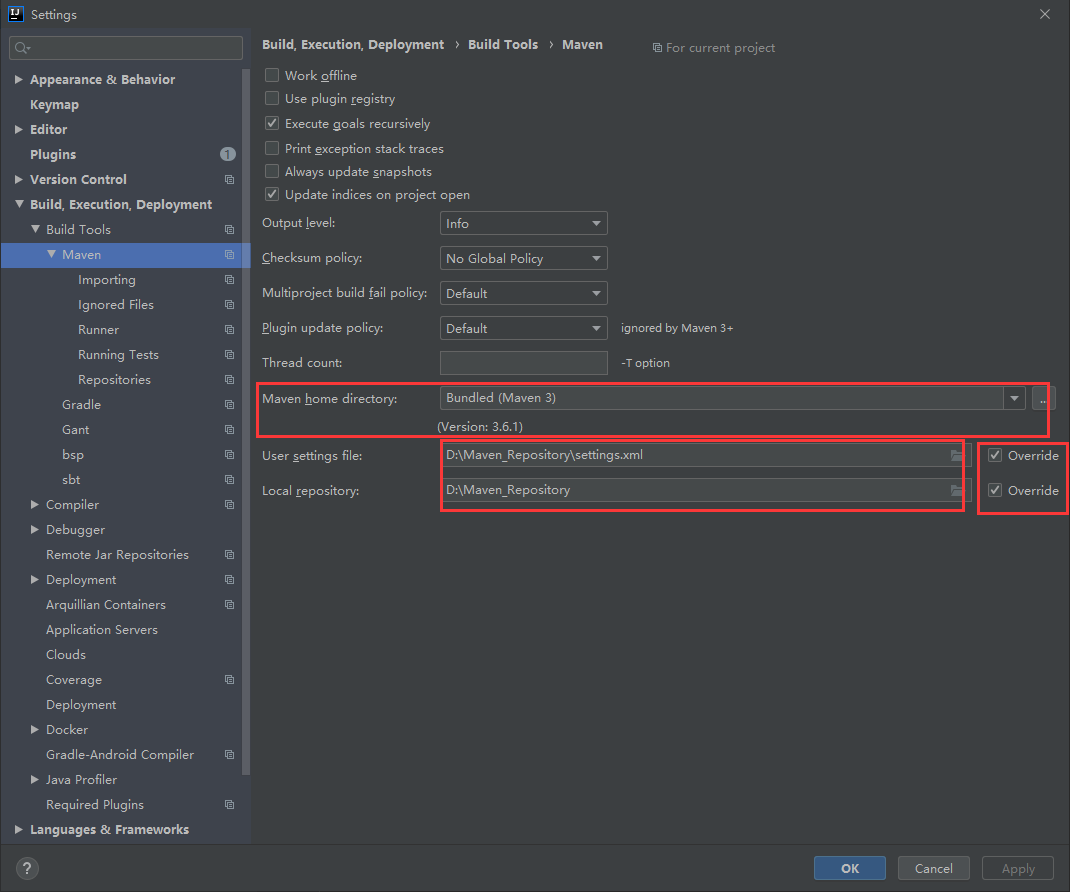The width and height of the screenshot is (1070, 892).
Task: Click Build Tools breadcrumb link
Action: (x=503, y=44)
